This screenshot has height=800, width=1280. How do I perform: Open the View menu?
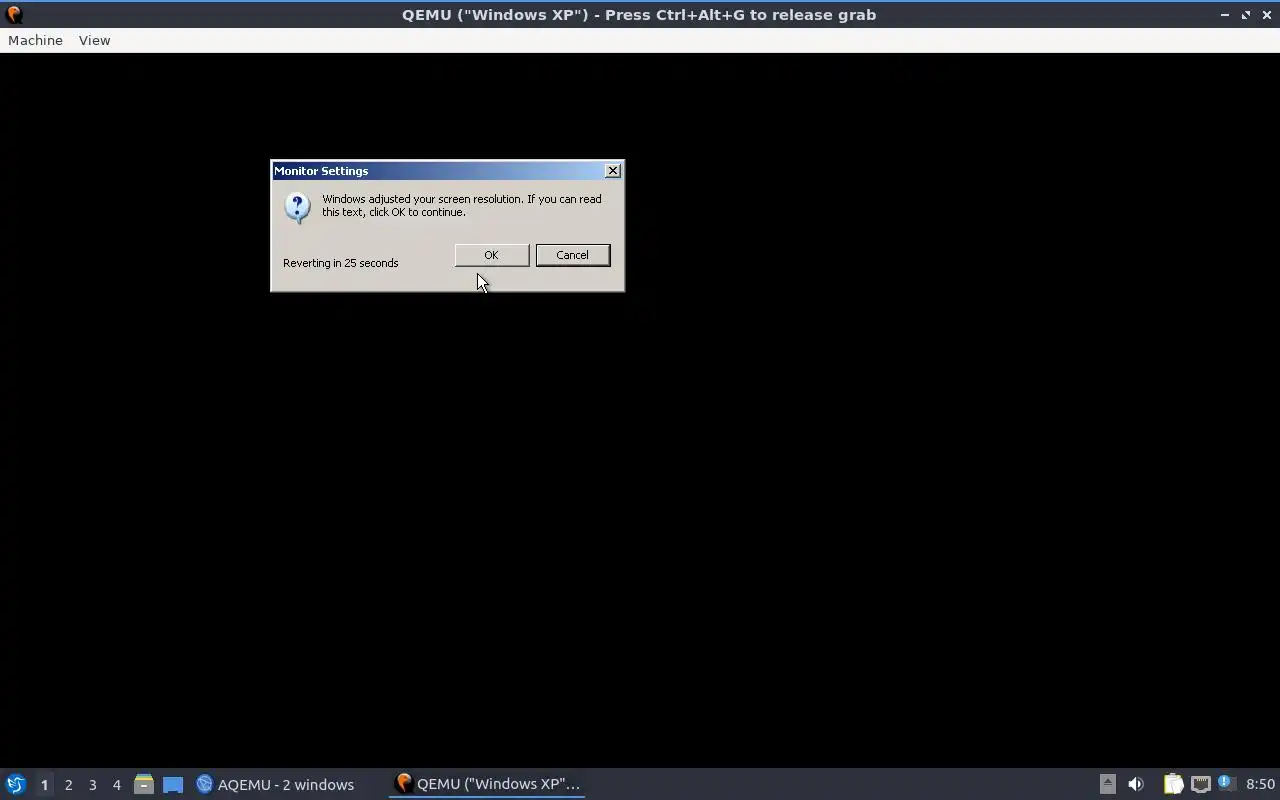(94, 40)
